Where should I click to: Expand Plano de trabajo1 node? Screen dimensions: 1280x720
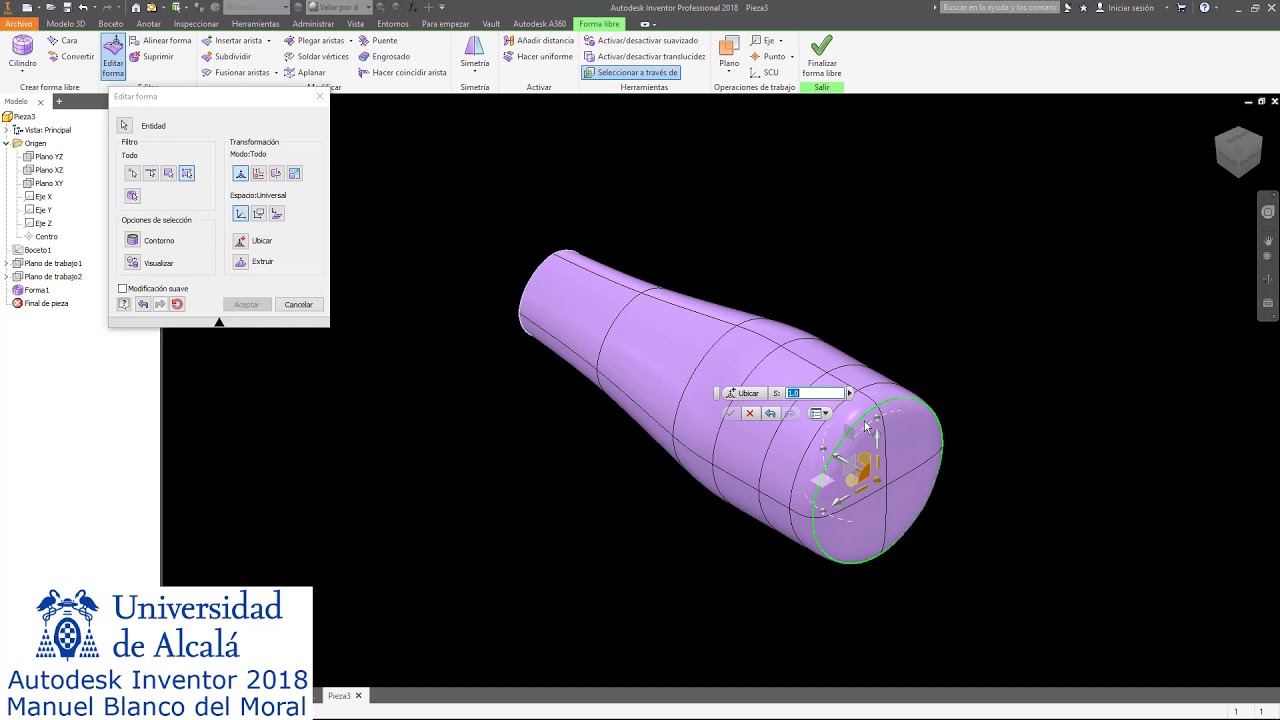(x=6, y=263)
